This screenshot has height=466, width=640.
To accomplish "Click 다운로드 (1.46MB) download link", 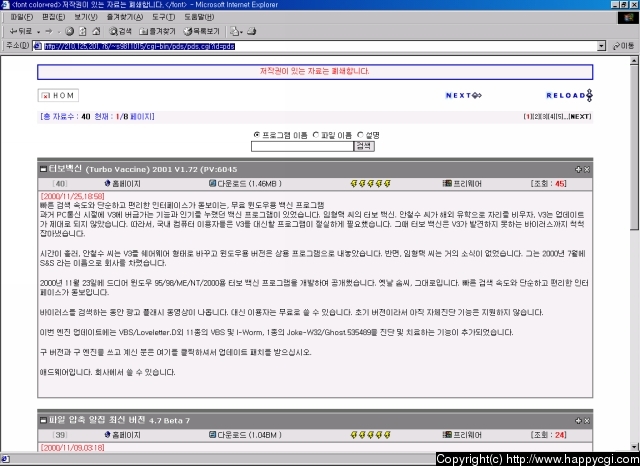I will point(245,184).
